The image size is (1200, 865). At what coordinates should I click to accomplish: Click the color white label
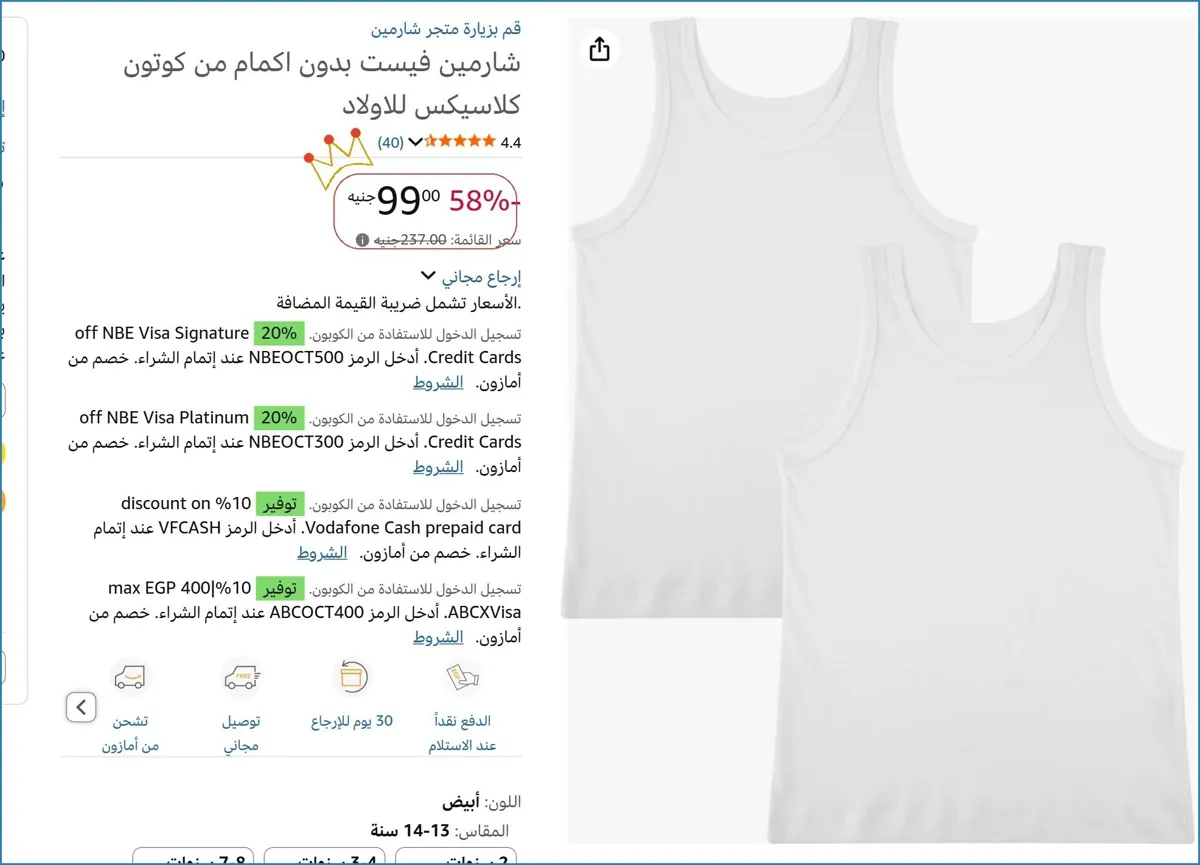pyautogui.click(x=482, y=802)
